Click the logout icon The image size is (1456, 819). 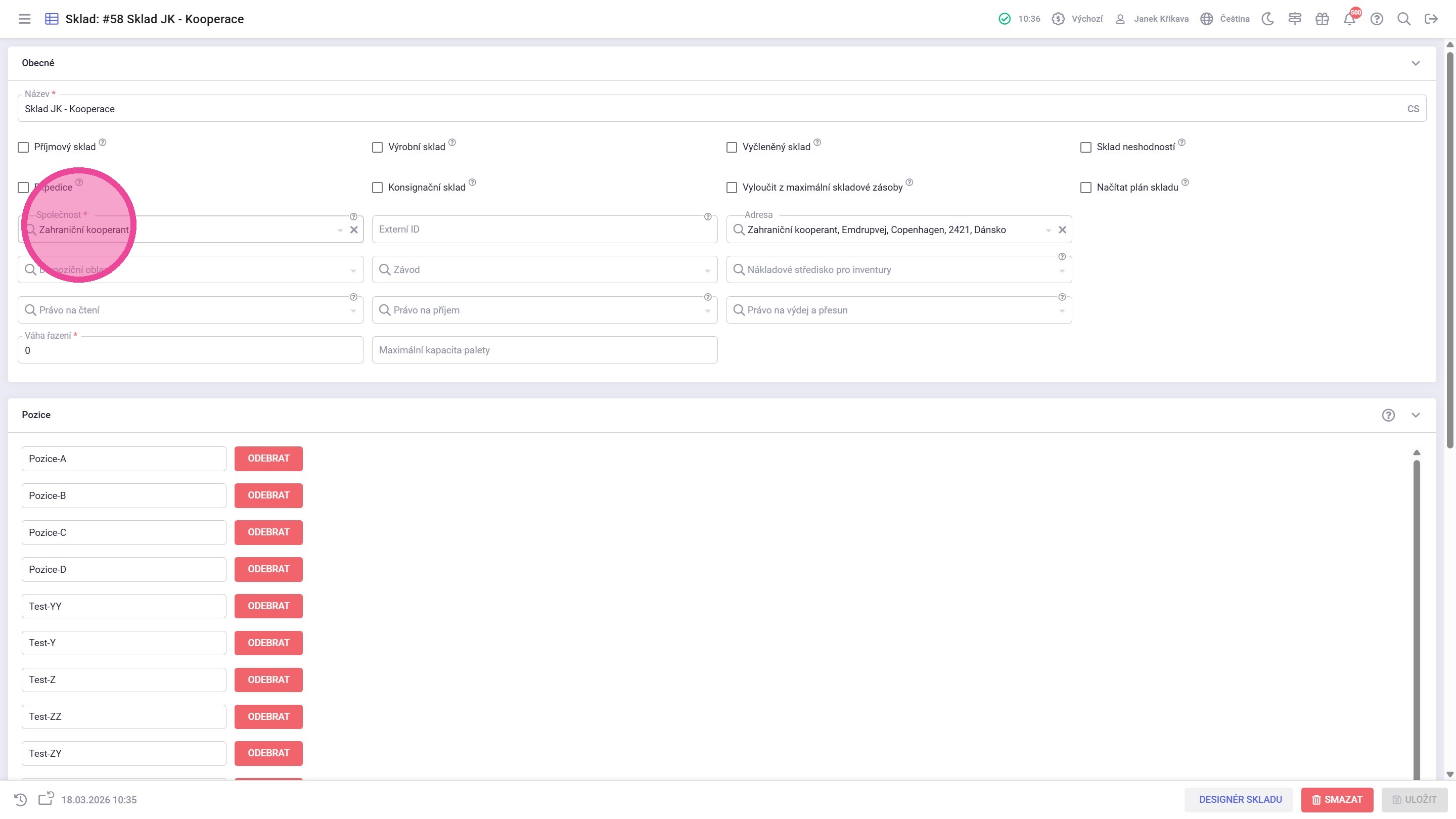[1431, 19]
